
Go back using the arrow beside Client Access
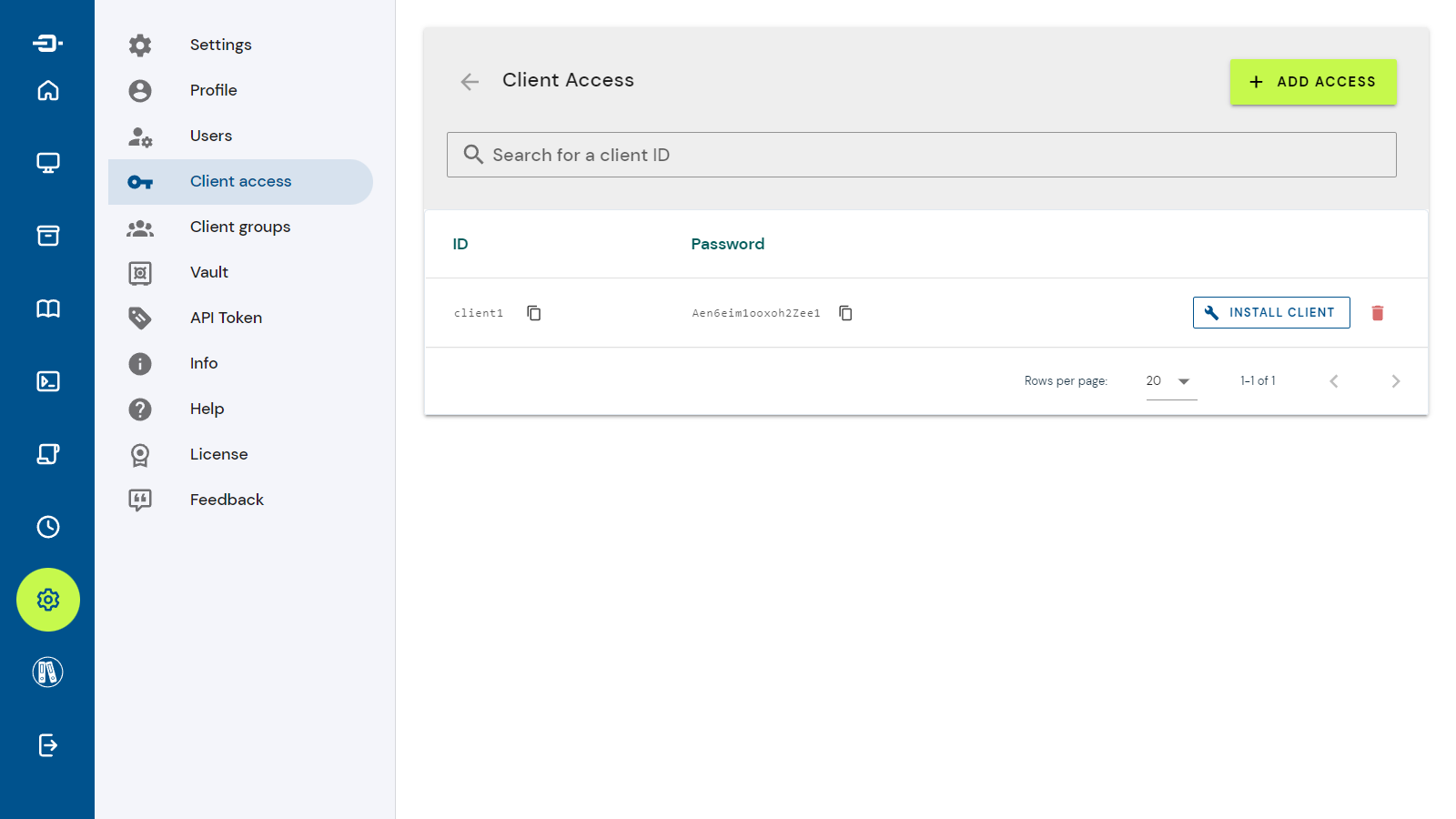470,82
